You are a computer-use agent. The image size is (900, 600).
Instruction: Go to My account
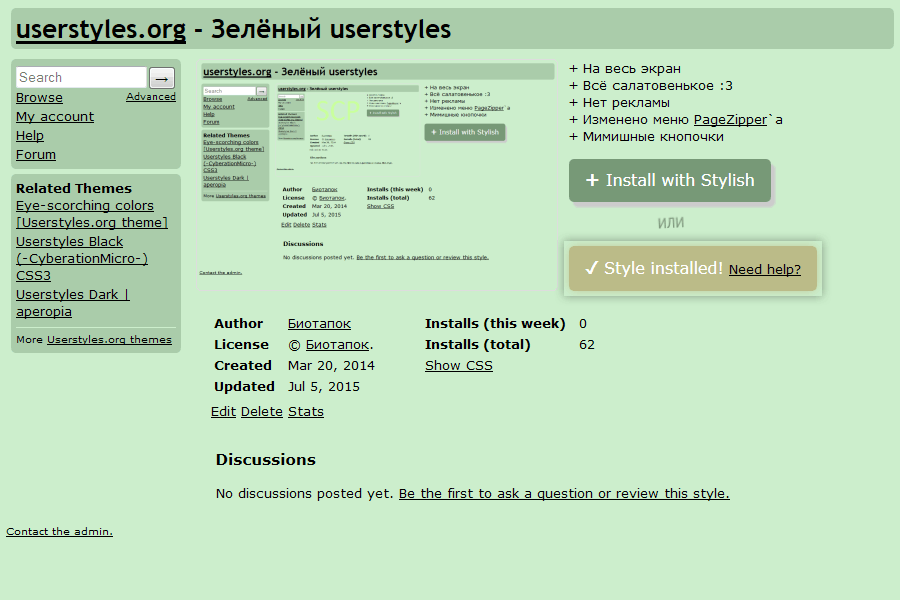55,117
